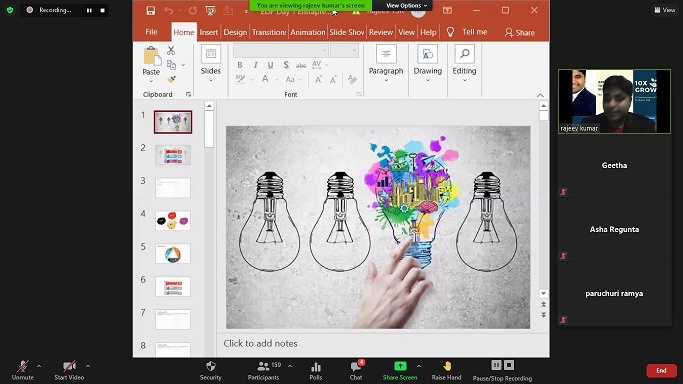The height and width of the screenshot is (384, 683).
Task: Toggle Strikethrough formatting
Action: pos(301,65)
